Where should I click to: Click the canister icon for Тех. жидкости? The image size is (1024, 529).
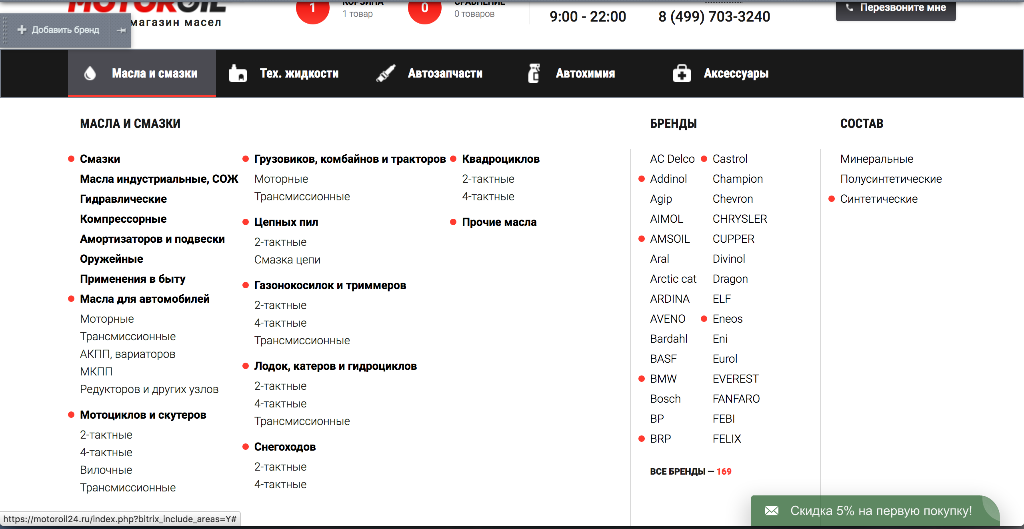(238, 74)
